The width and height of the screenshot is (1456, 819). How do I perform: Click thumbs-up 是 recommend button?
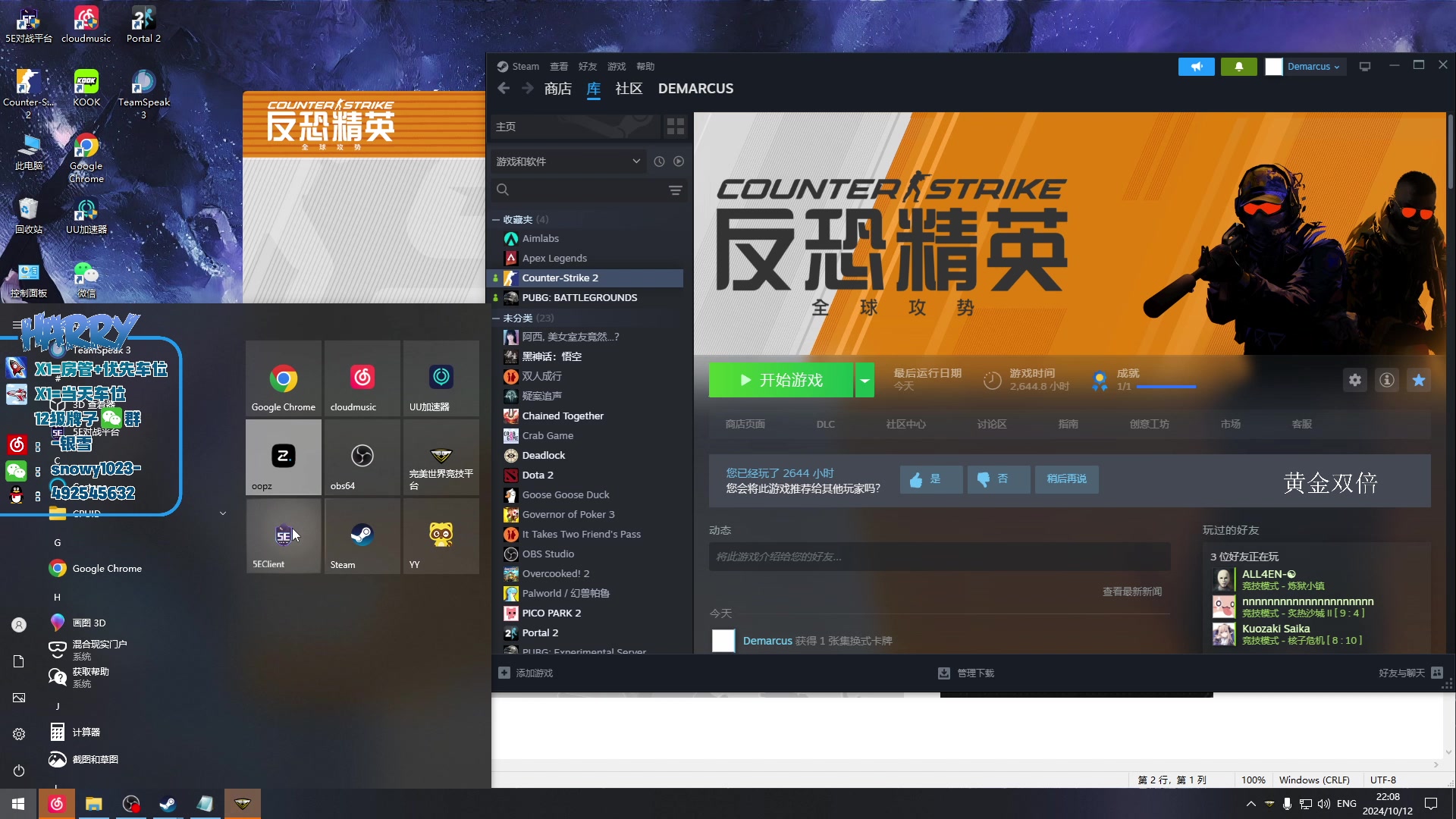931,479
